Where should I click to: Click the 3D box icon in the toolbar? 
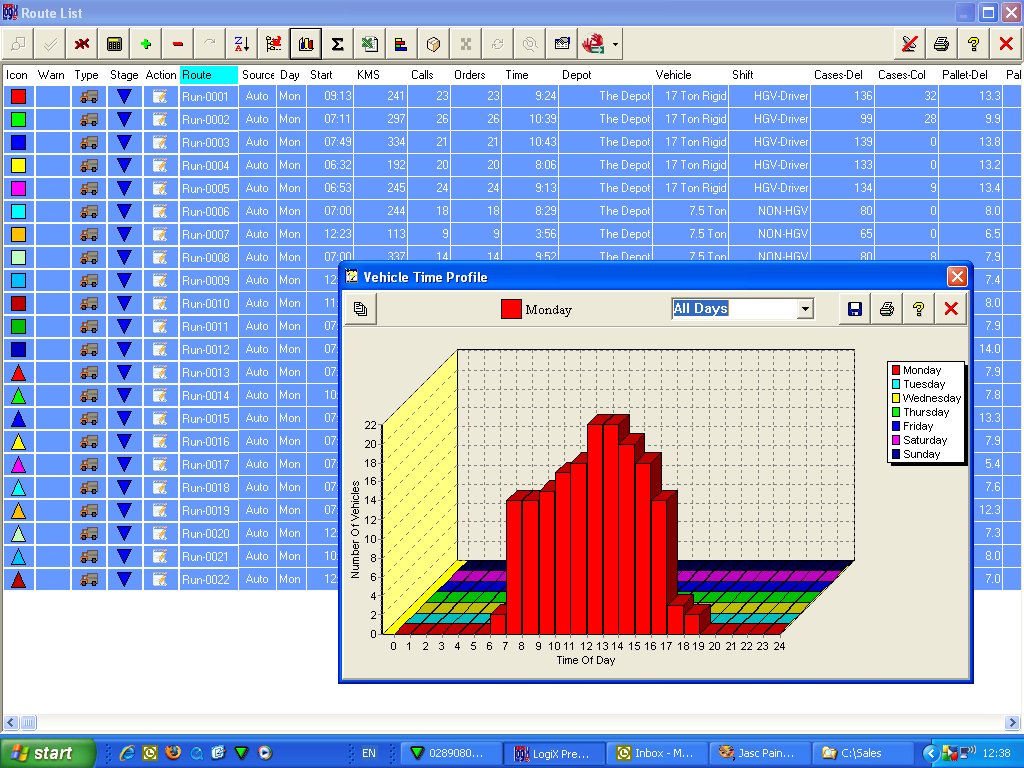433,44
